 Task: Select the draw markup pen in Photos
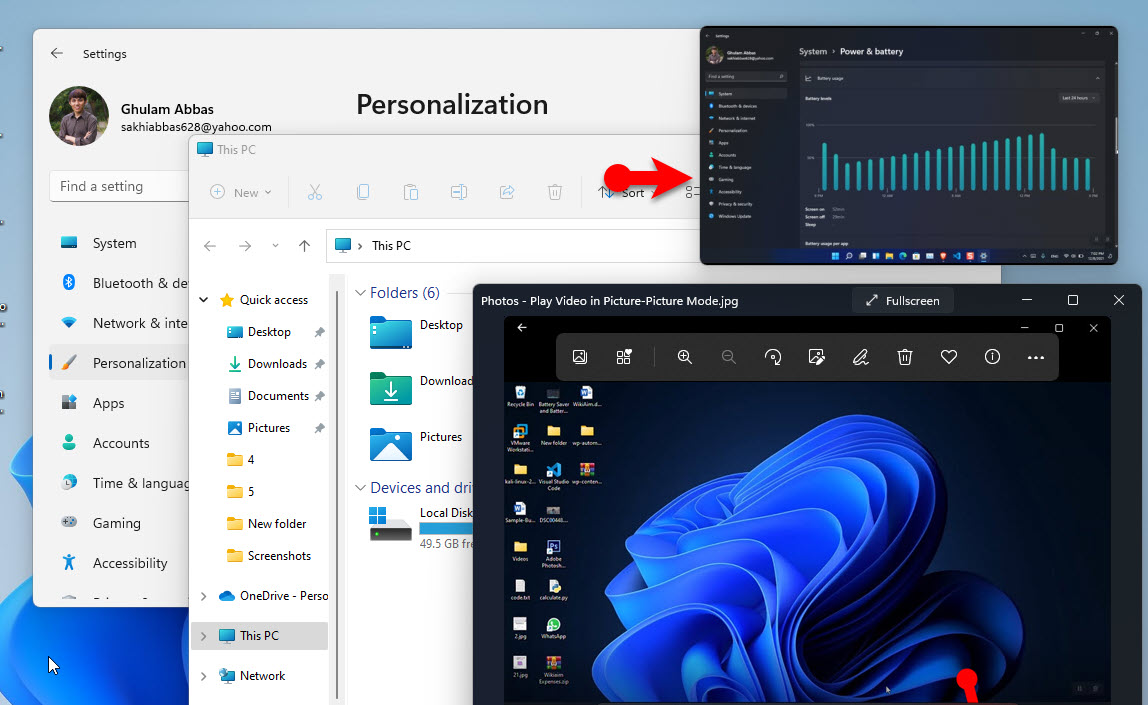click(x=861, y=357)
